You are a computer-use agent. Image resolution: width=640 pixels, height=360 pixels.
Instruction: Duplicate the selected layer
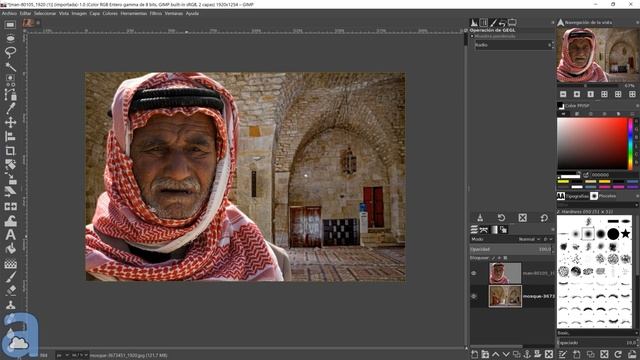[517, 354]
